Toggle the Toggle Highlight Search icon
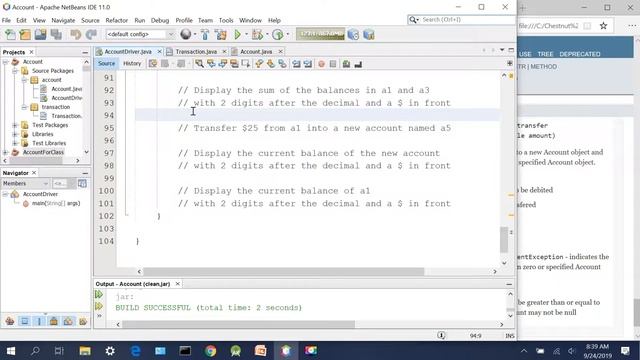 tap(234, 64)
